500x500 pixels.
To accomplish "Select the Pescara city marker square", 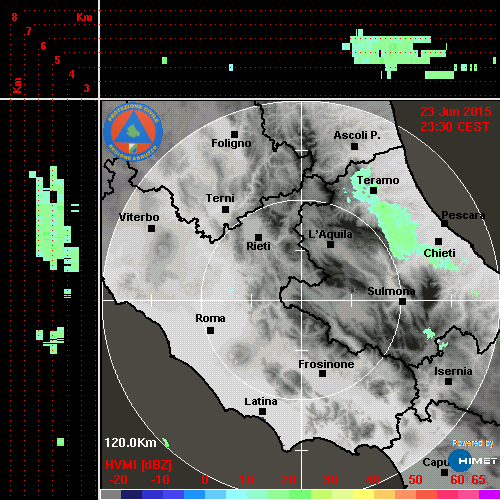I will 445,223.
